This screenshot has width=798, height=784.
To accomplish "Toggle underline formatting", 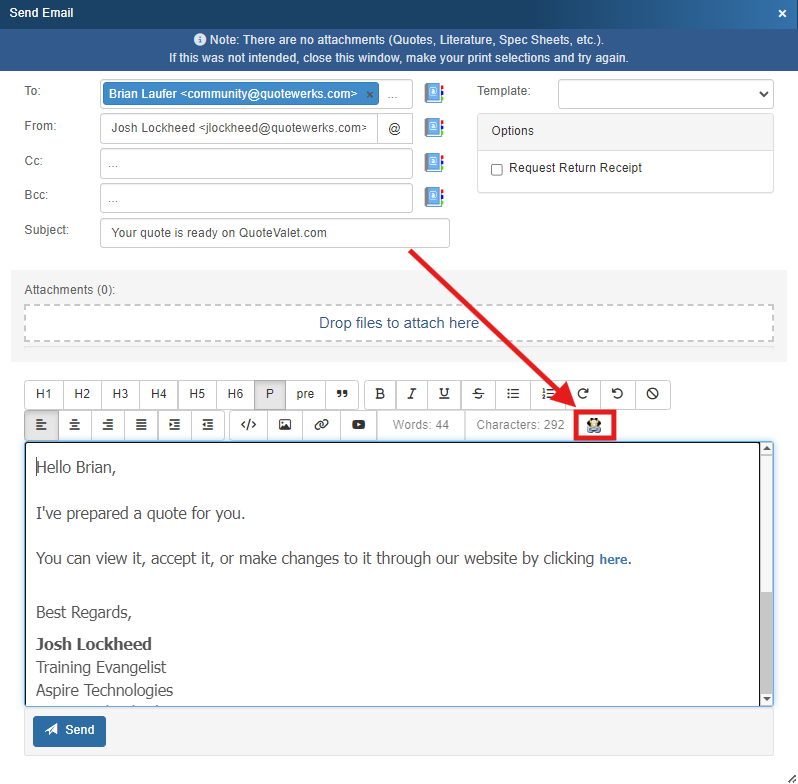I will tap(444, 394).
